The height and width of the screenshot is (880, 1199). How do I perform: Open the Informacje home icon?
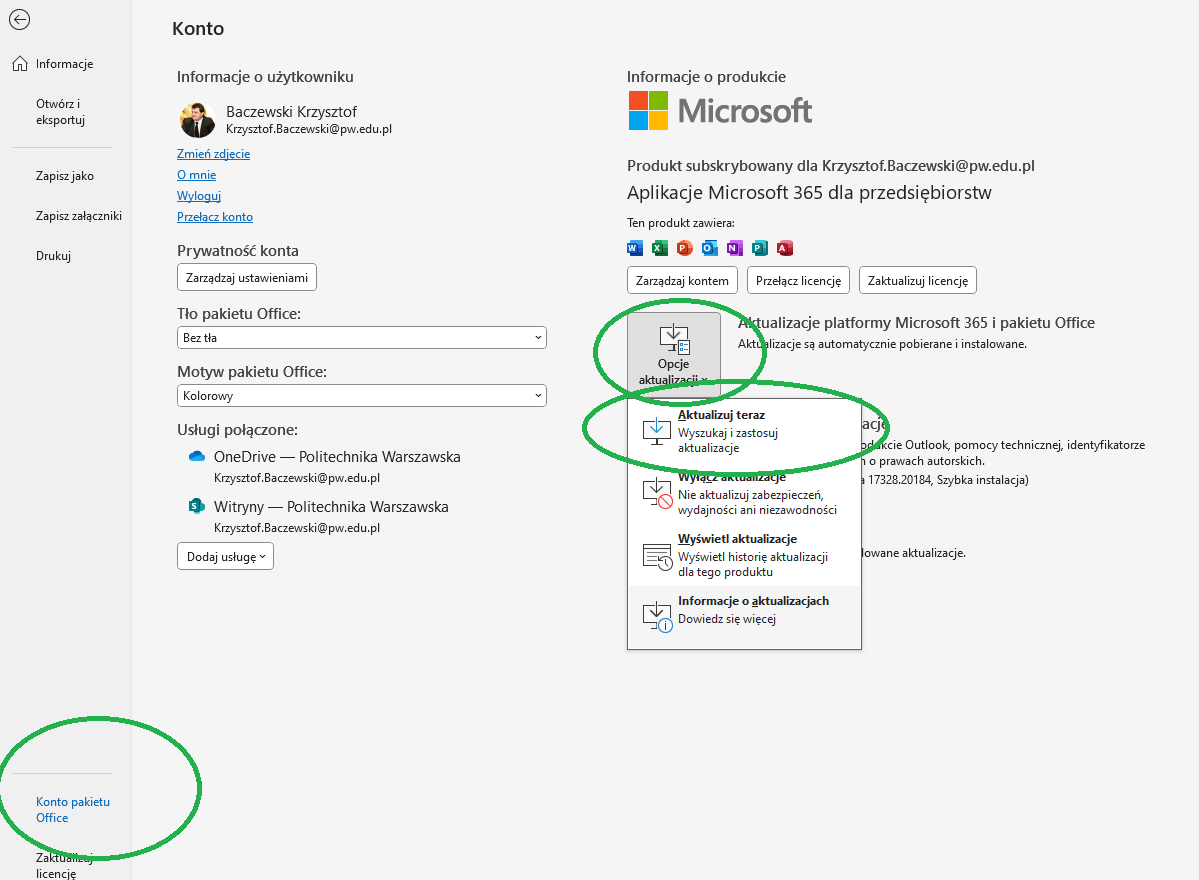[x=20, y=63]
